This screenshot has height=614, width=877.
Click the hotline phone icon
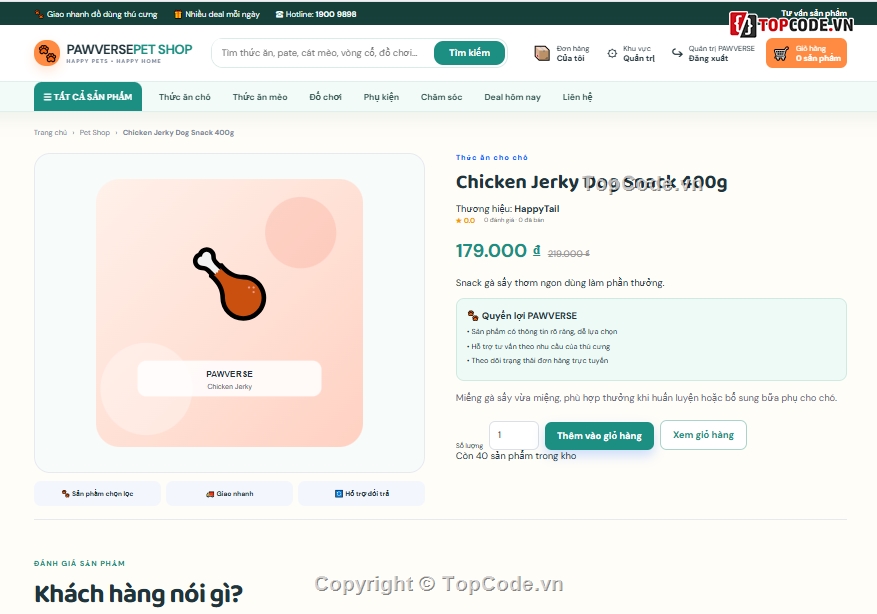[279, 15]
